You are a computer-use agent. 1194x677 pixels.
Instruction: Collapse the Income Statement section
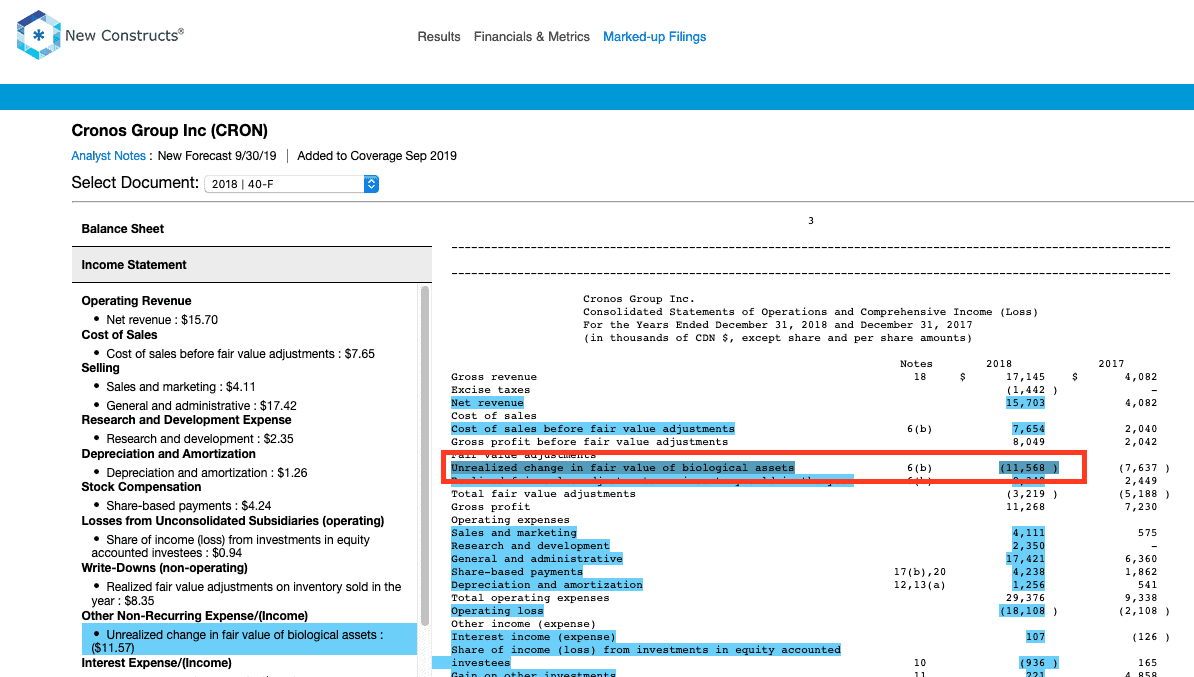(251, 265)
